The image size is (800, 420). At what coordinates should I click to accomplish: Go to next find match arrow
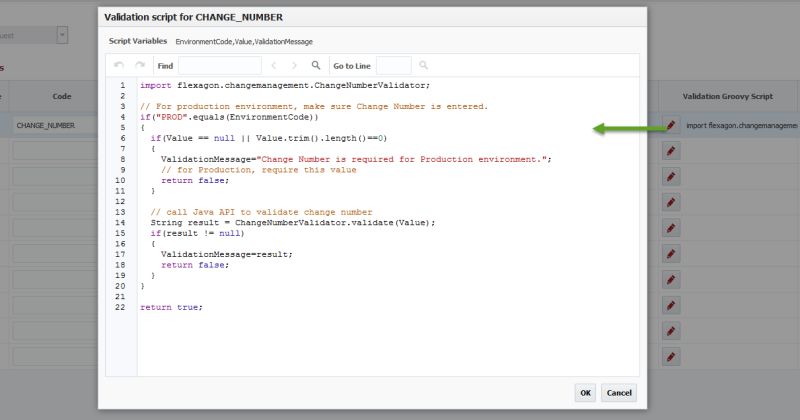click(x=294, y=65)
